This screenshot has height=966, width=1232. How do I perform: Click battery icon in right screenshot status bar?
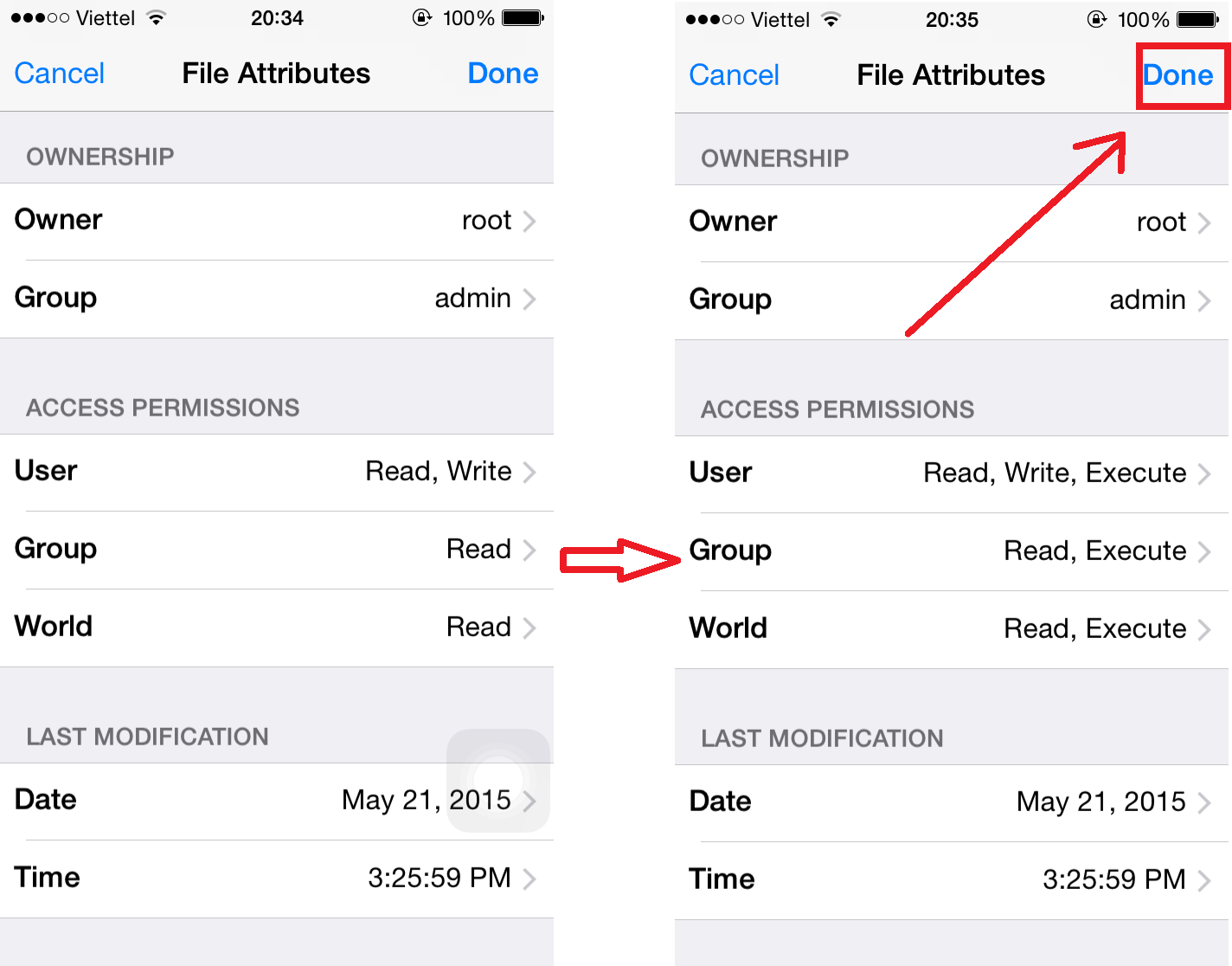1198,20
